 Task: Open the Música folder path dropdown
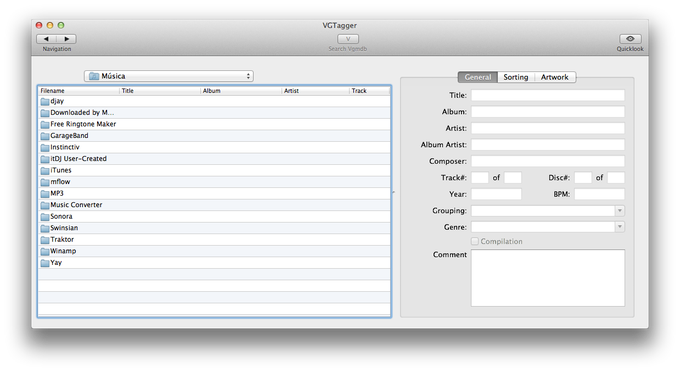pyautogui.click(x=169, y=76)
